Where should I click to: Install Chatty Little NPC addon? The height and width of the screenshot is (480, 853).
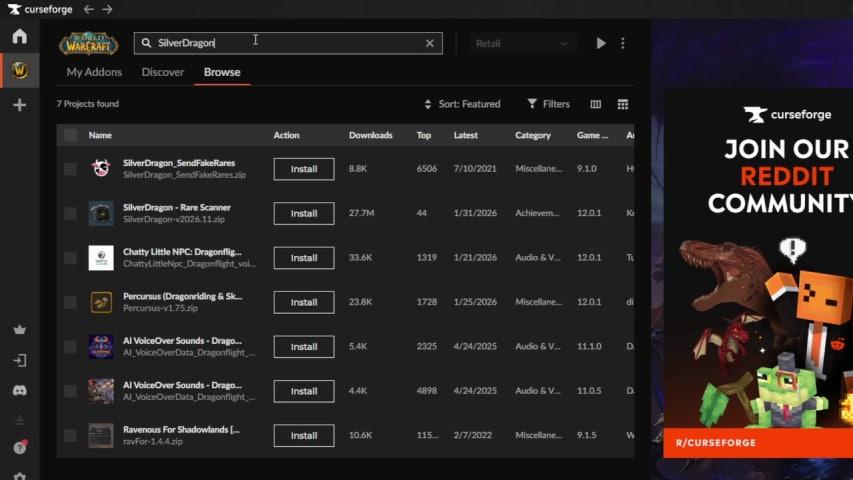[x=304, y=258]
